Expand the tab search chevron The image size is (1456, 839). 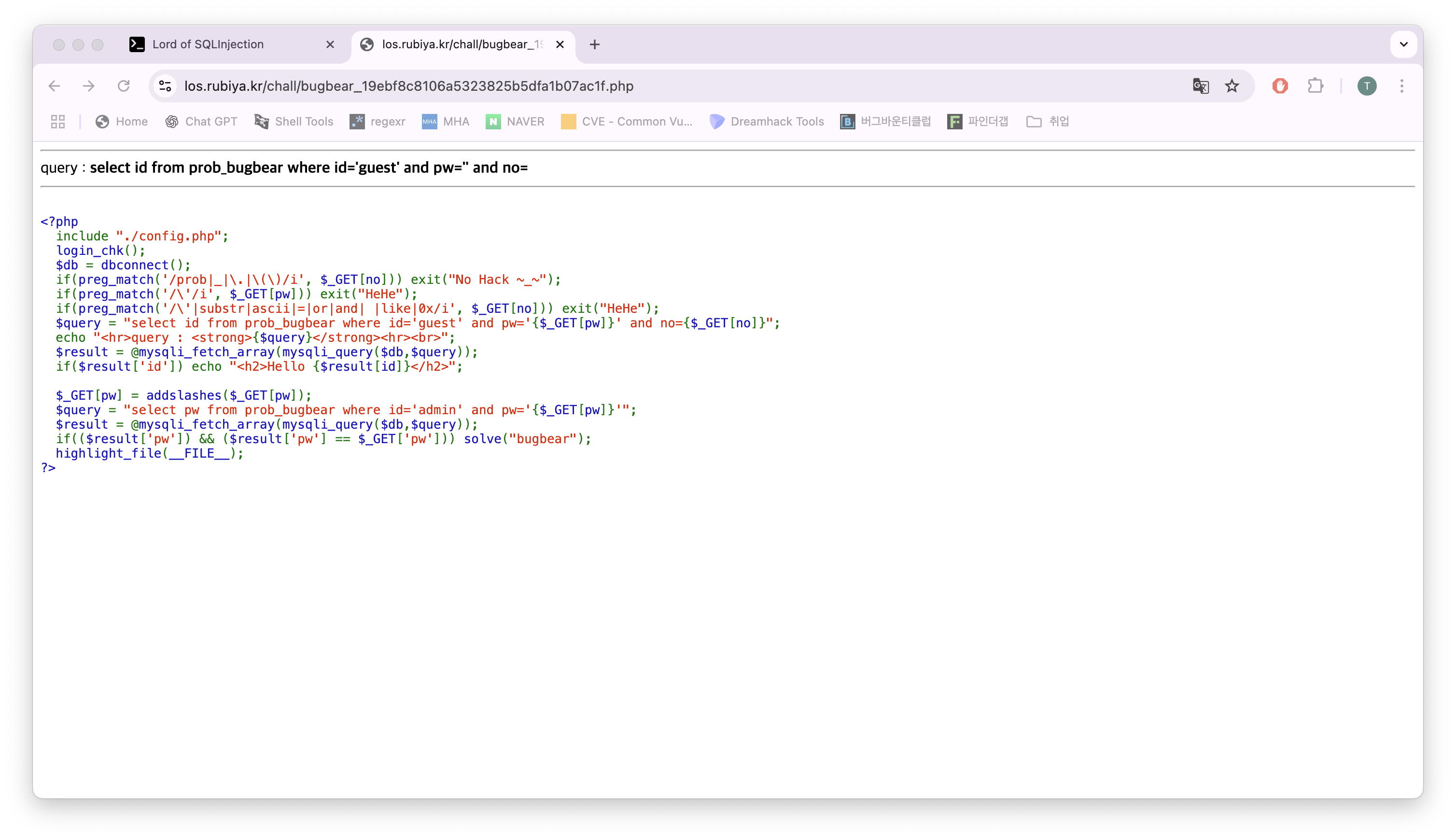[x=1403, y=44]
